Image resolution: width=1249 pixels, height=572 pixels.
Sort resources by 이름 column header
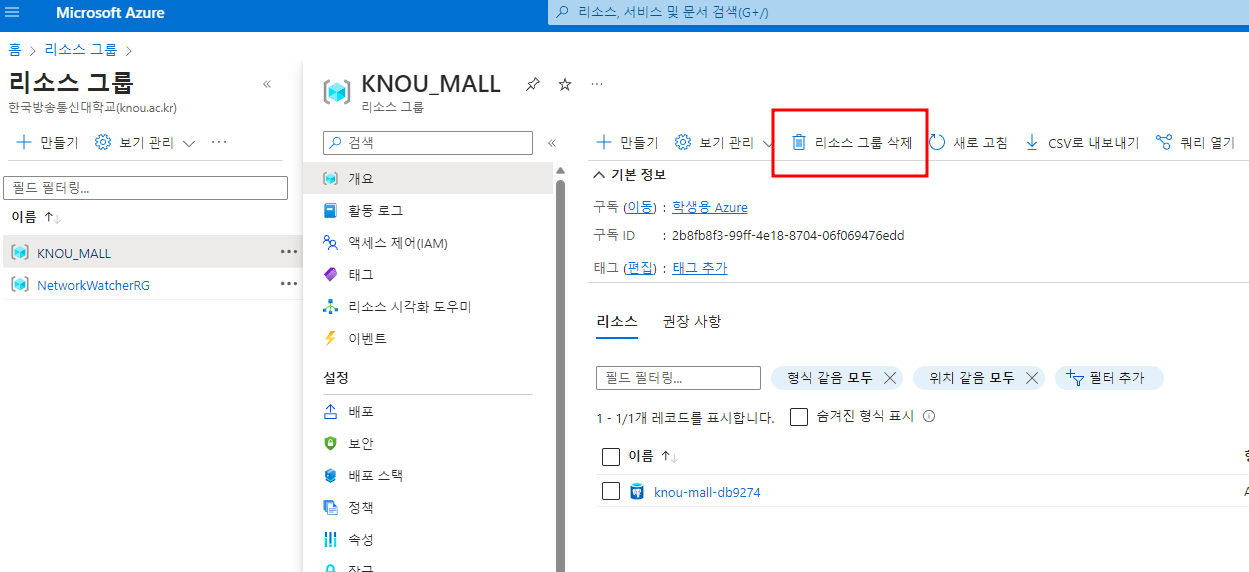(x=653, y=456)
